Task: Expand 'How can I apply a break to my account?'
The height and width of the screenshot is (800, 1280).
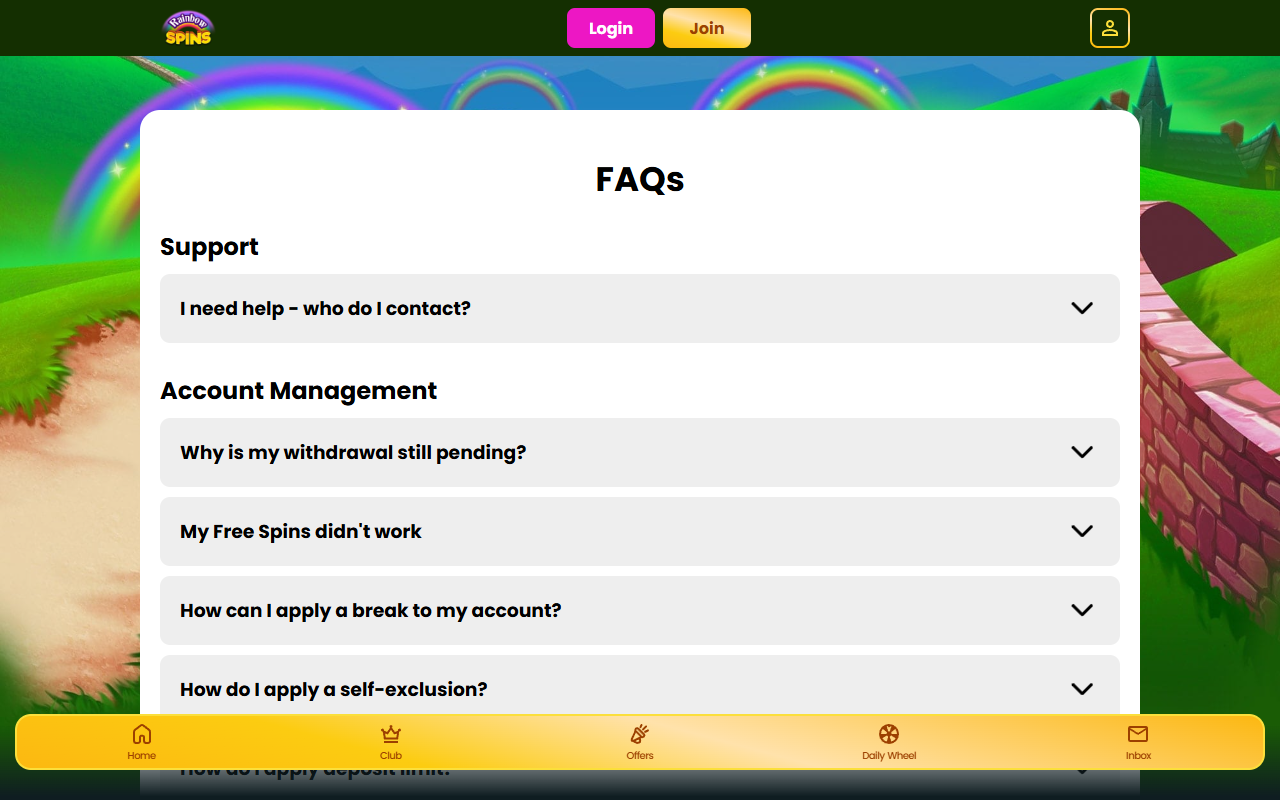Action: pos(640,610)
